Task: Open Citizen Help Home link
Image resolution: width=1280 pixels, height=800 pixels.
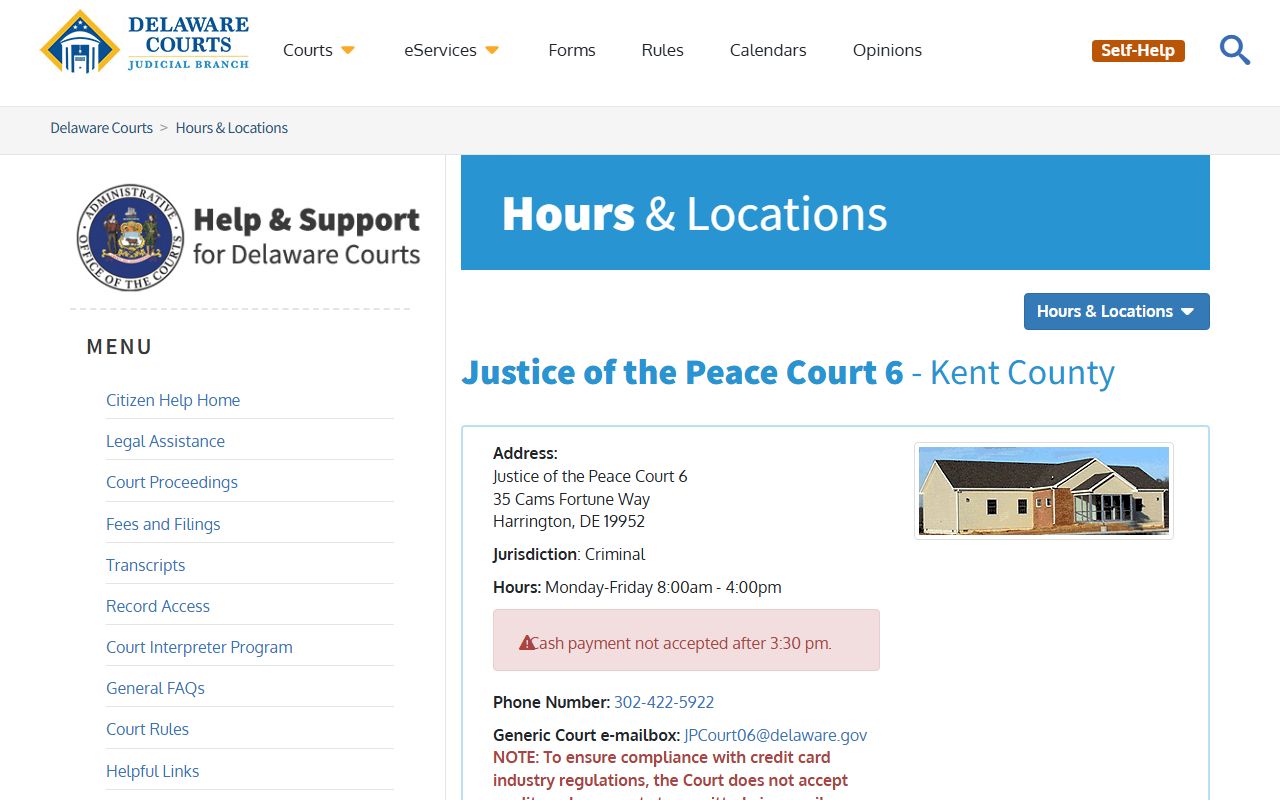Action: click(173, 400)
